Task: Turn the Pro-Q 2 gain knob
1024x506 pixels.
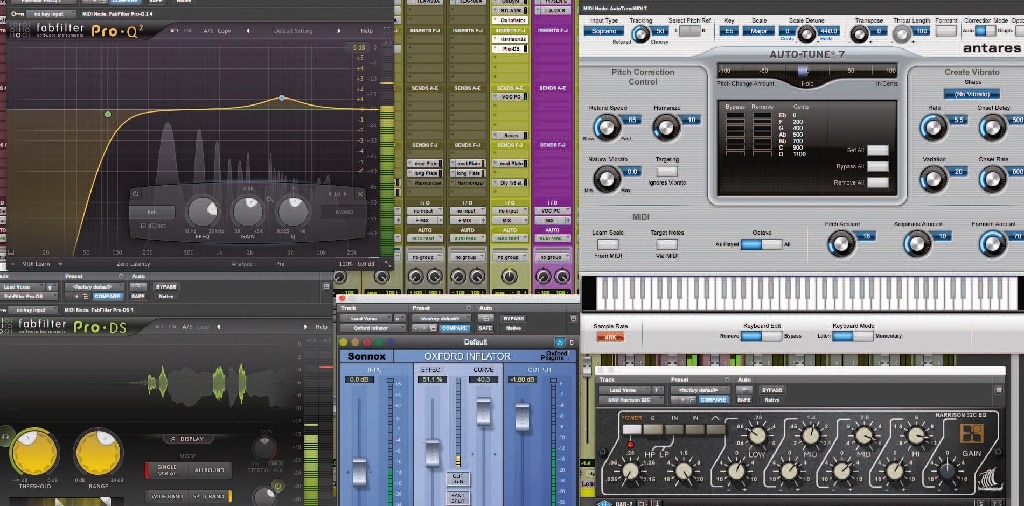Action: (248, 212)
